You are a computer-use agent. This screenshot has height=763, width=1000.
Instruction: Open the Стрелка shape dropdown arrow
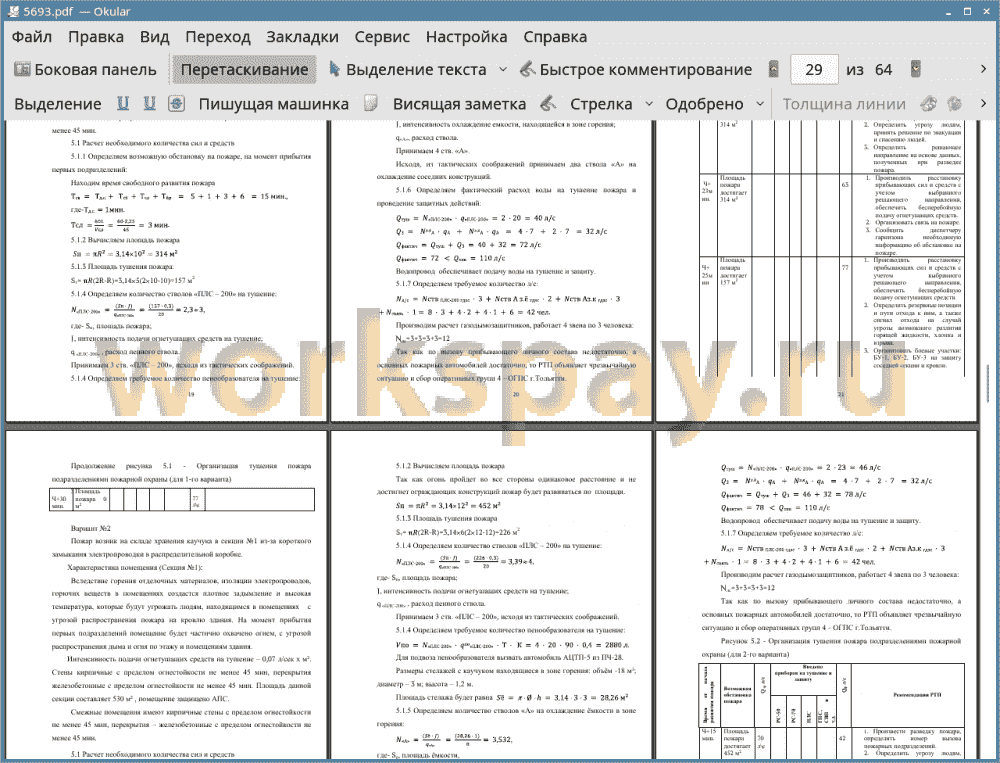pyautogui.click(x=649, y=104)
